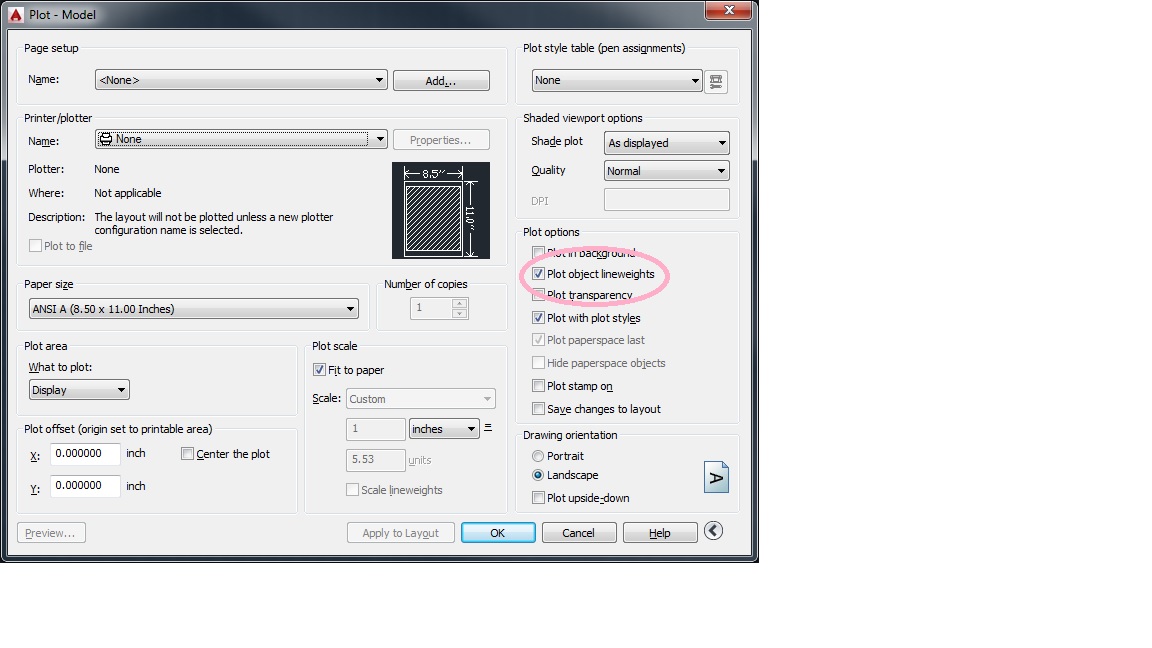Open the What to plot dropdown
Viewport: 1152px width, 648px height.
79,389
